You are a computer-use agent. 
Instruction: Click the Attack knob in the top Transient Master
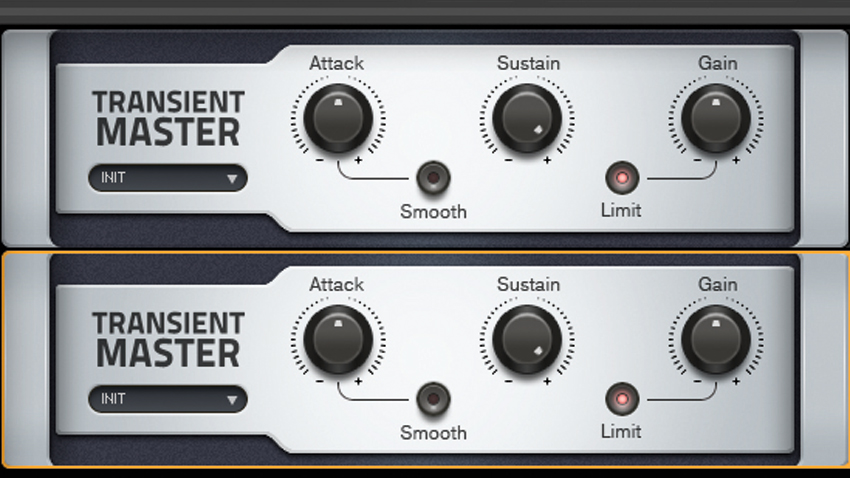tap(338, 118)
